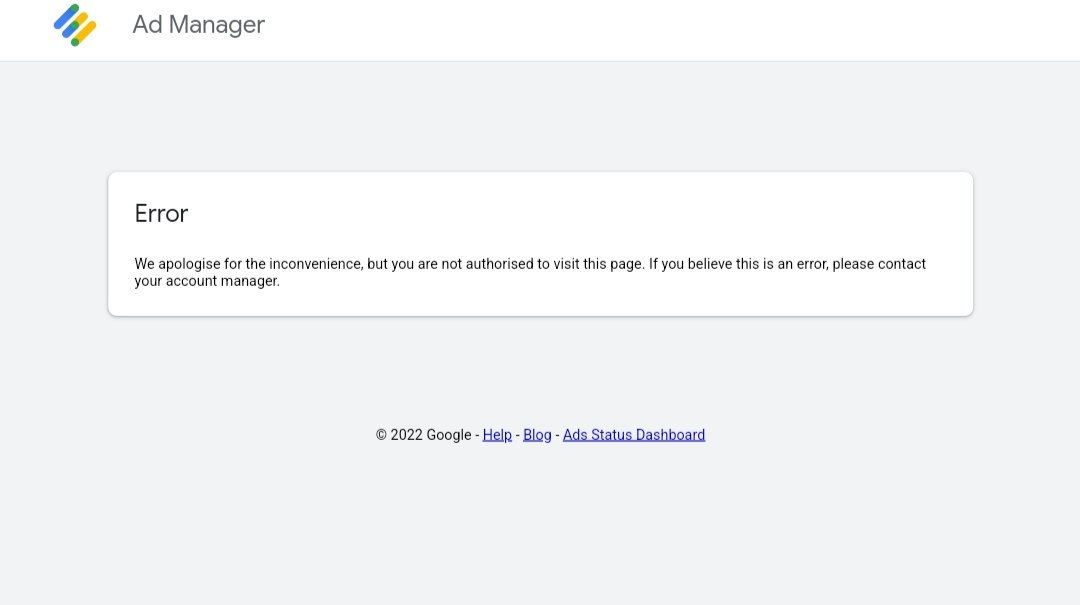The image size is (1080, 605).
Task: Click the "Ad Manager" header title
Action: [x=198, y=25]
